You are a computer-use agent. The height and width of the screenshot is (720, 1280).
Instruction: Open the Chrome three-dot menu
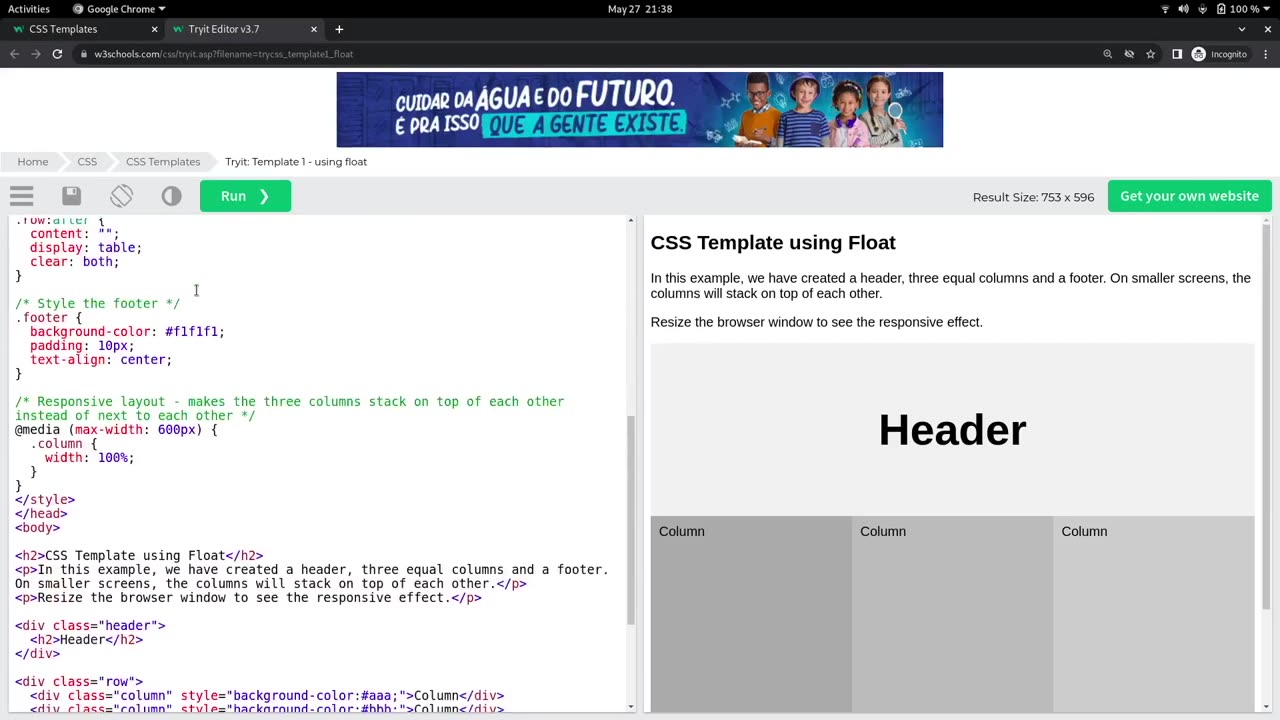coord(1265,54)
